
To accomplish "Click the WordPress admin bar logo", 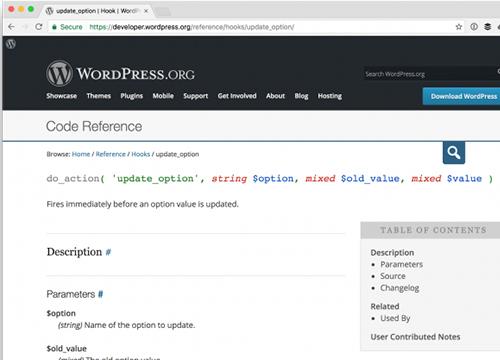I will click(x=11, y=44).
